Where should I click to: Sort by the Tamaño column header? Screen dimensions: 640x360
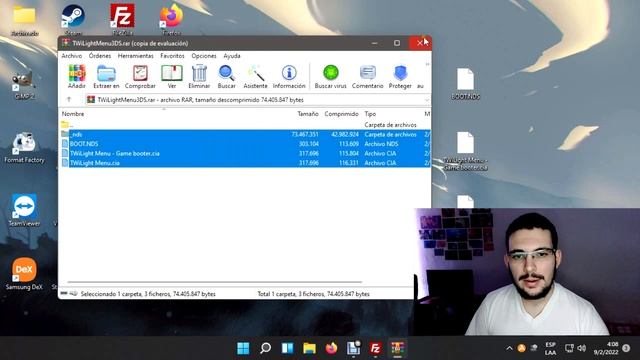point(308,114)
